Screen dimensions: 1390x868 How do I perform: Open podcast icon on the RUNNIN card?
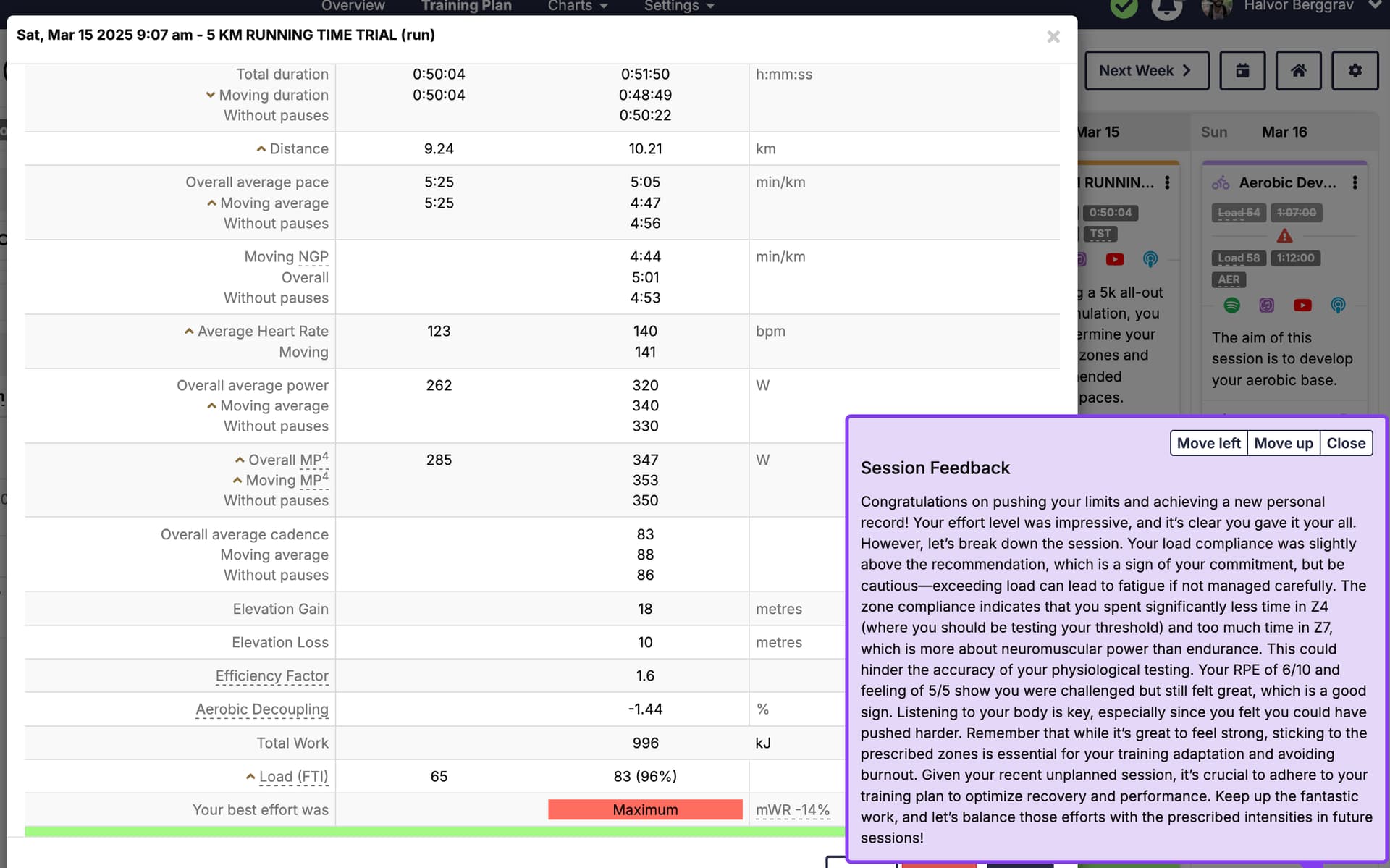point(1150,259)
